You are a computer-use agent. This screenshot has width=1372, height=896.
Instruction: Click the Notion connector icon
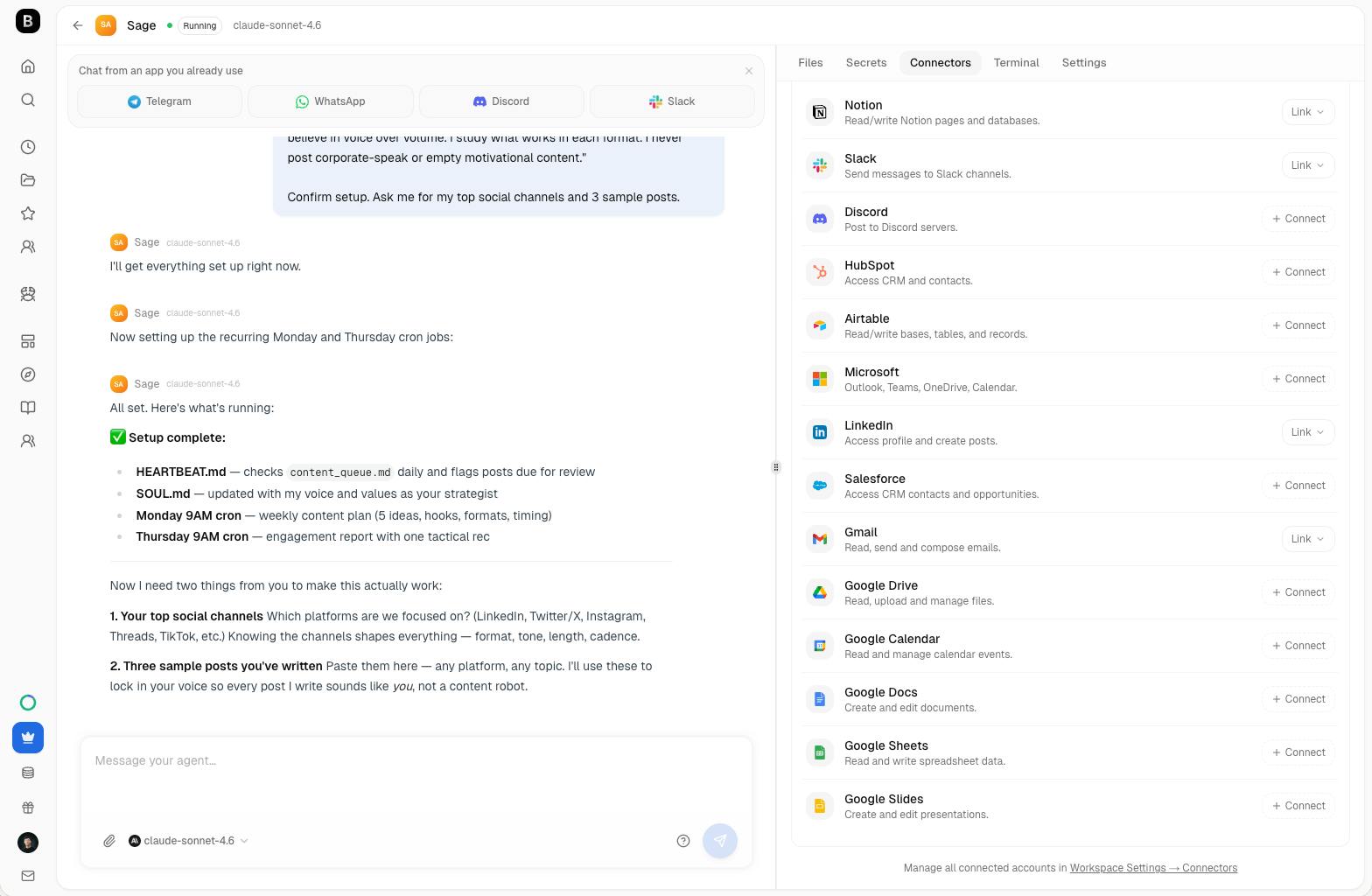tap(820, 112)
